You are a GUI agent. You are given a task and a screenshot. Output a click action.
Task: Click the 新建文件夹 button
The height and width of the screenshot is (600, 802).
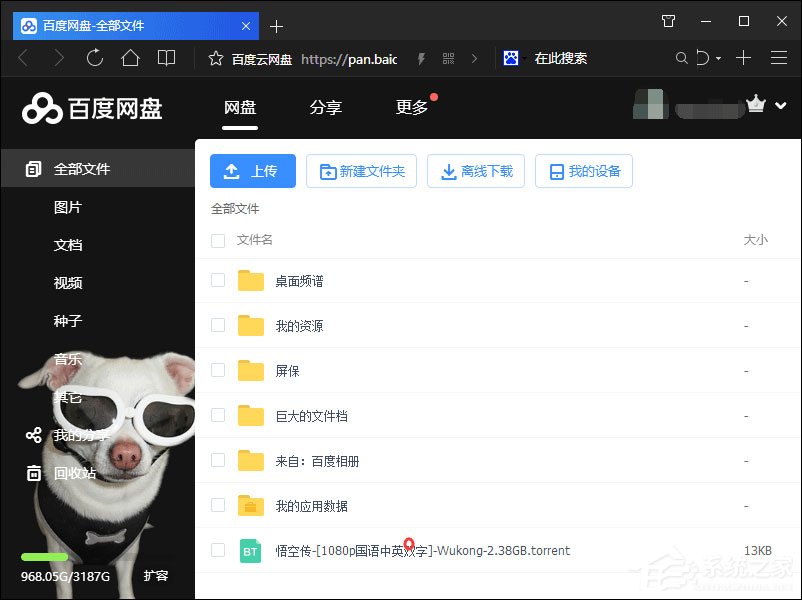point(361,171)
